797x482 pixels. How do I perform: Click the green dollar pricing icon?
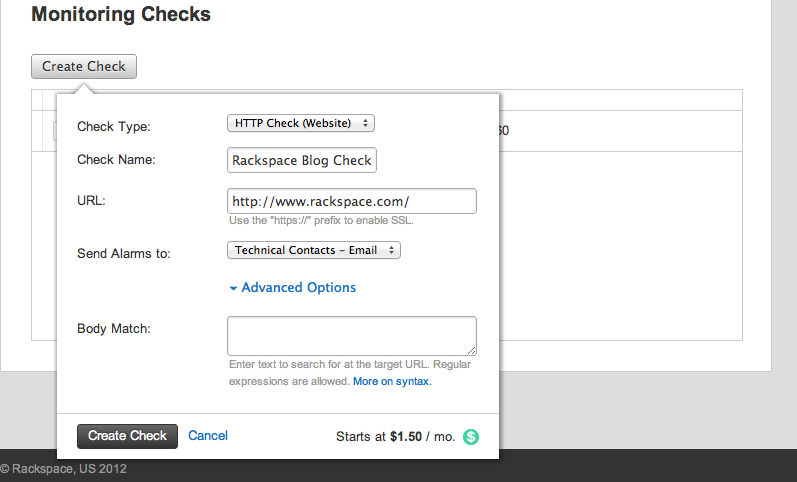tap(471, 437)
